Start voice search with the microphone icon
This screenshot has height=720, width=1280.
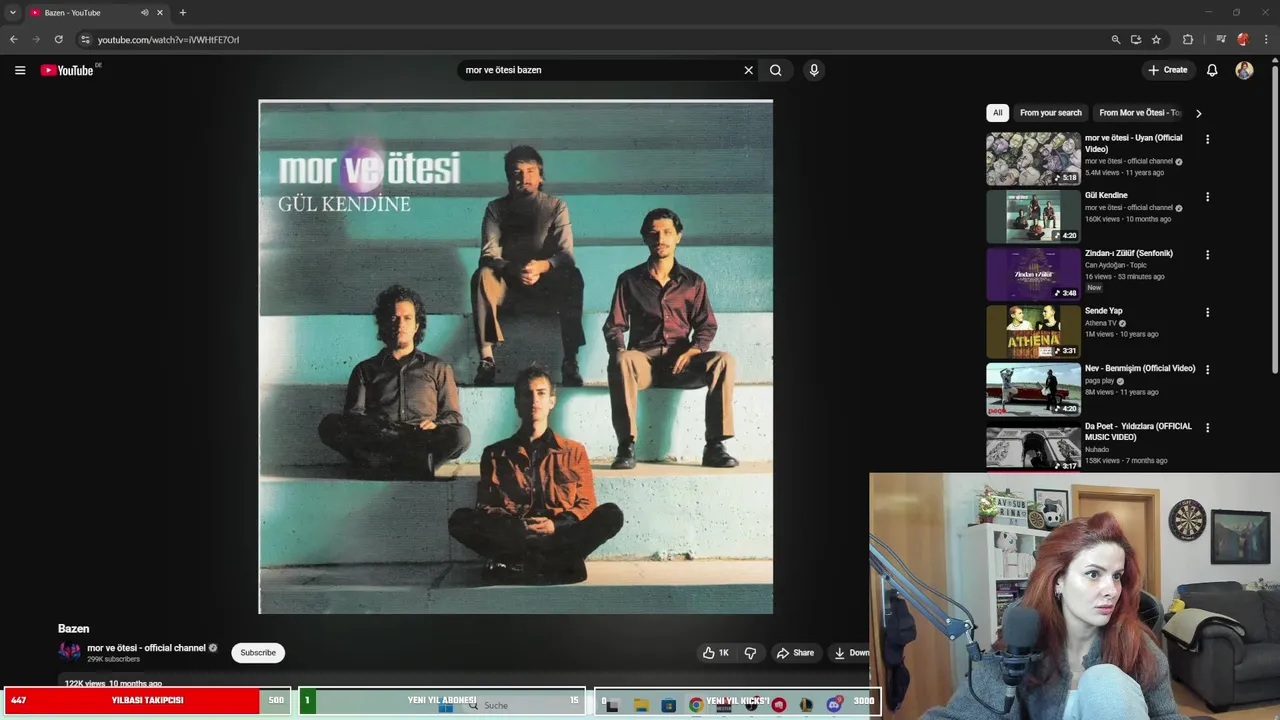(814, 70)
